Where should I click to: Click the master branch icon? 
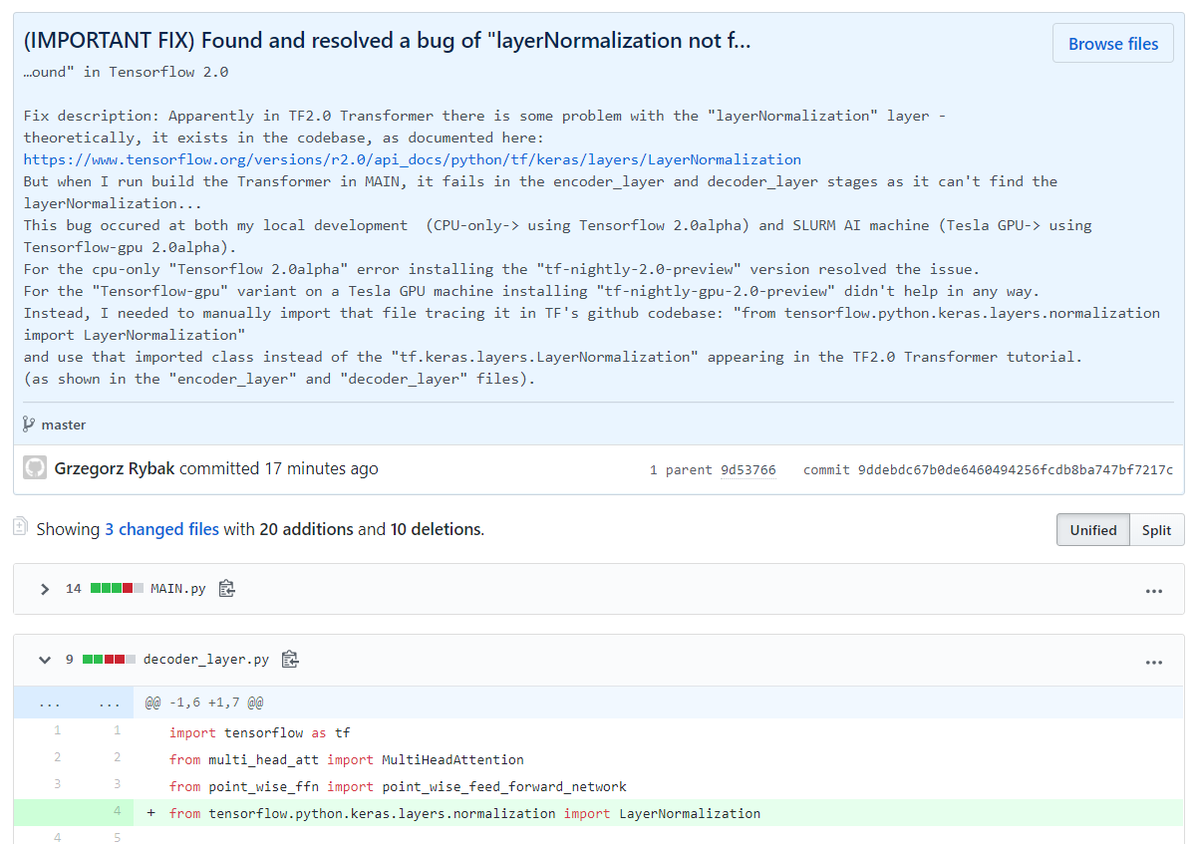28,425
